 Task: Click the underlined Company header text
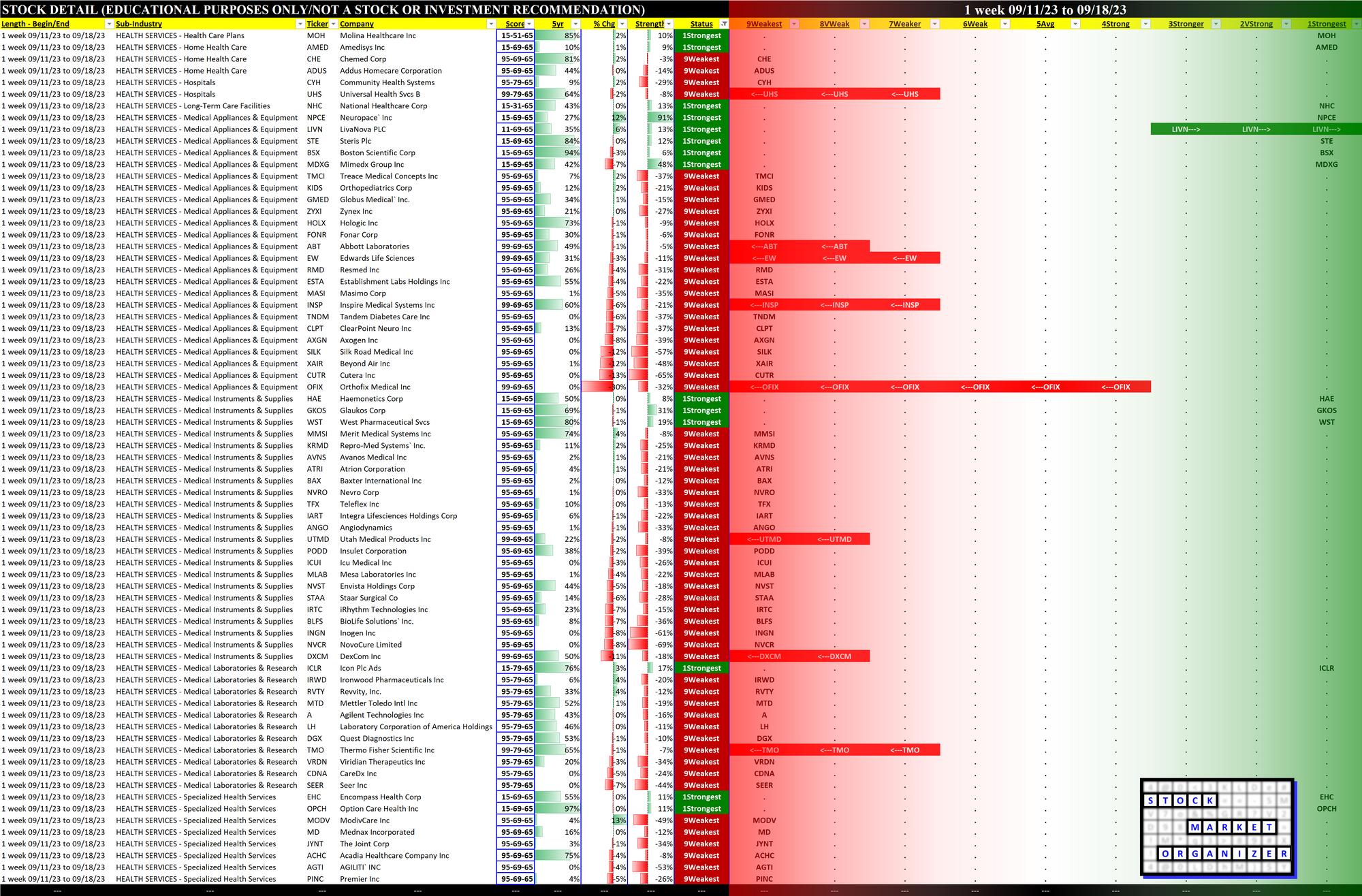tap(357, 24)
